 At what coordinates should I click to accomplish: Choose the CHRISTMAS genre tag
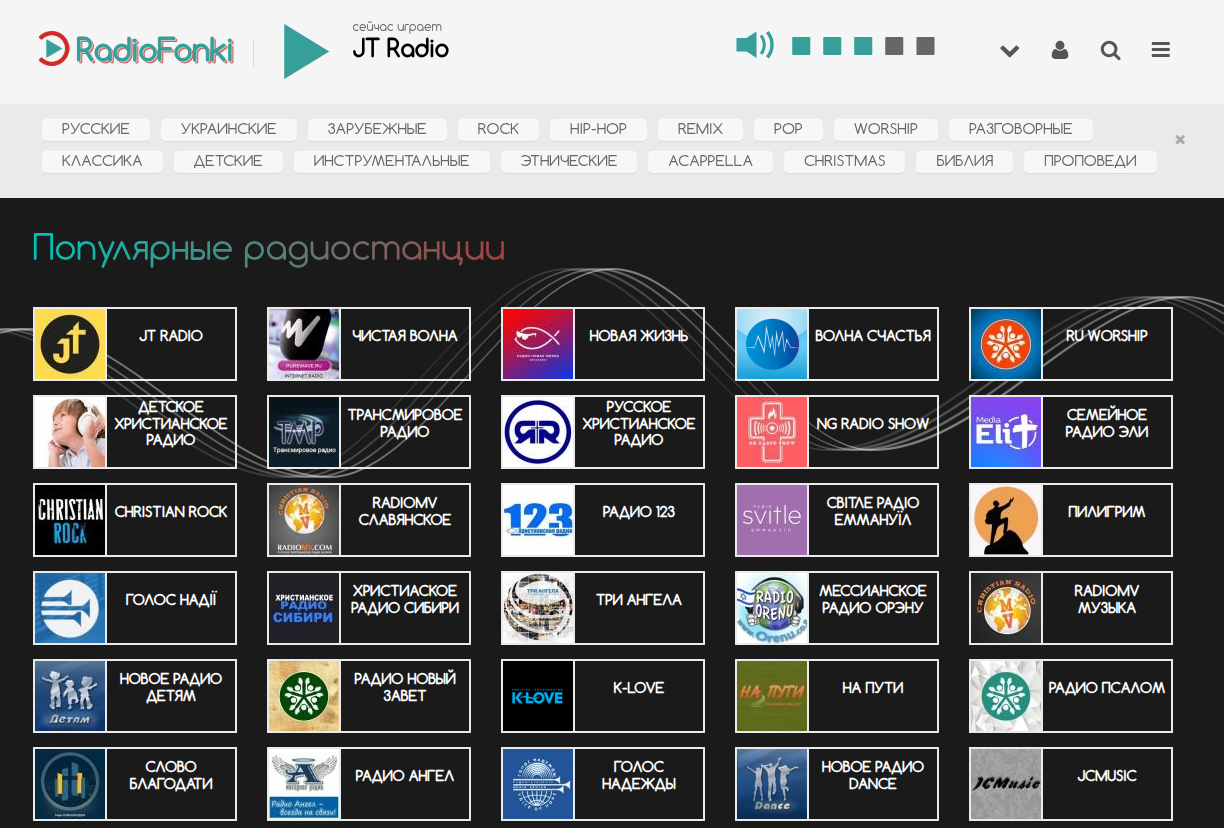tap(845, 161)
